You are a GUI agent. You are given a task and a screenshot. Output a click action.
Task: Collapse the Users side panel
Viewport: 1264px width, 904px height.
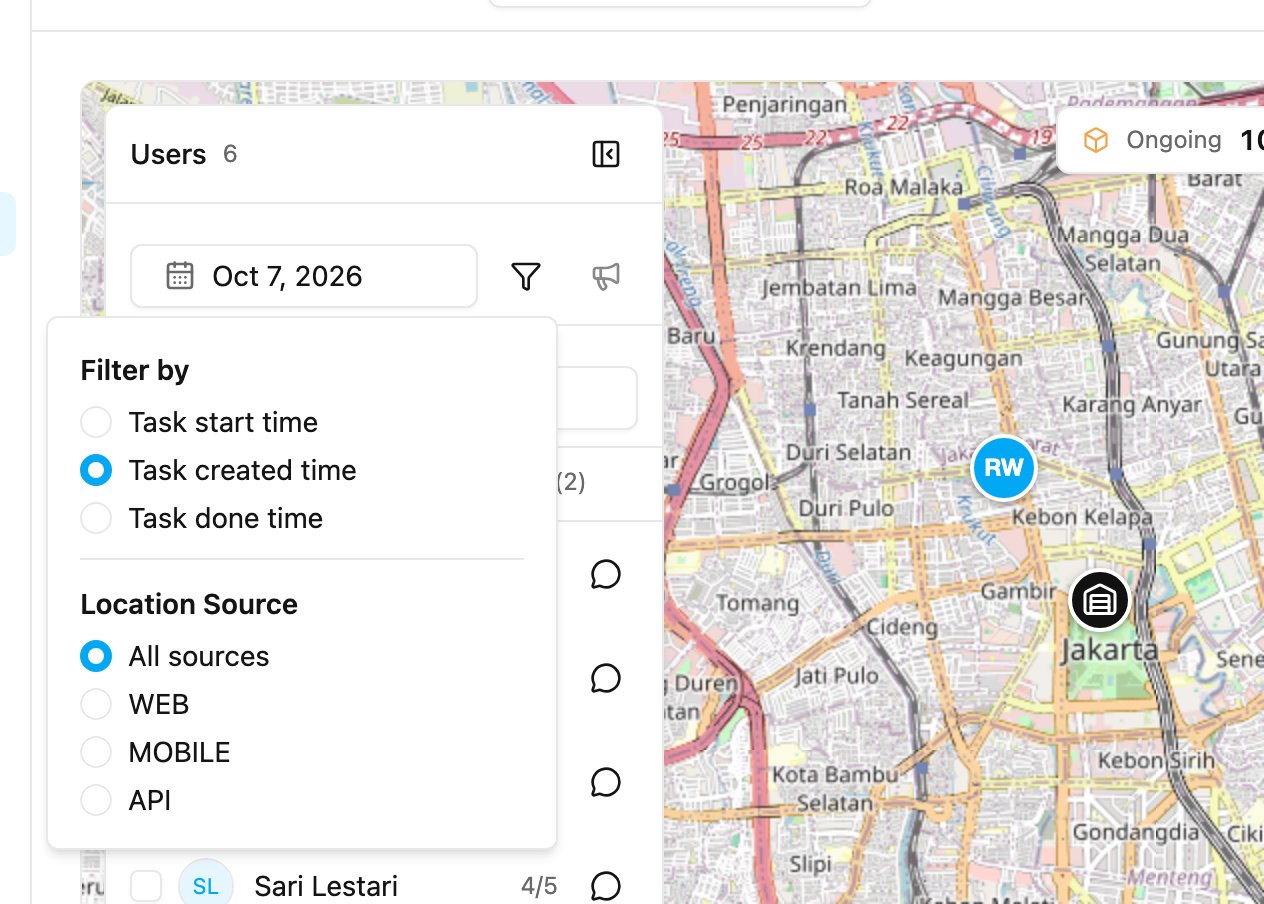(606, 154)
